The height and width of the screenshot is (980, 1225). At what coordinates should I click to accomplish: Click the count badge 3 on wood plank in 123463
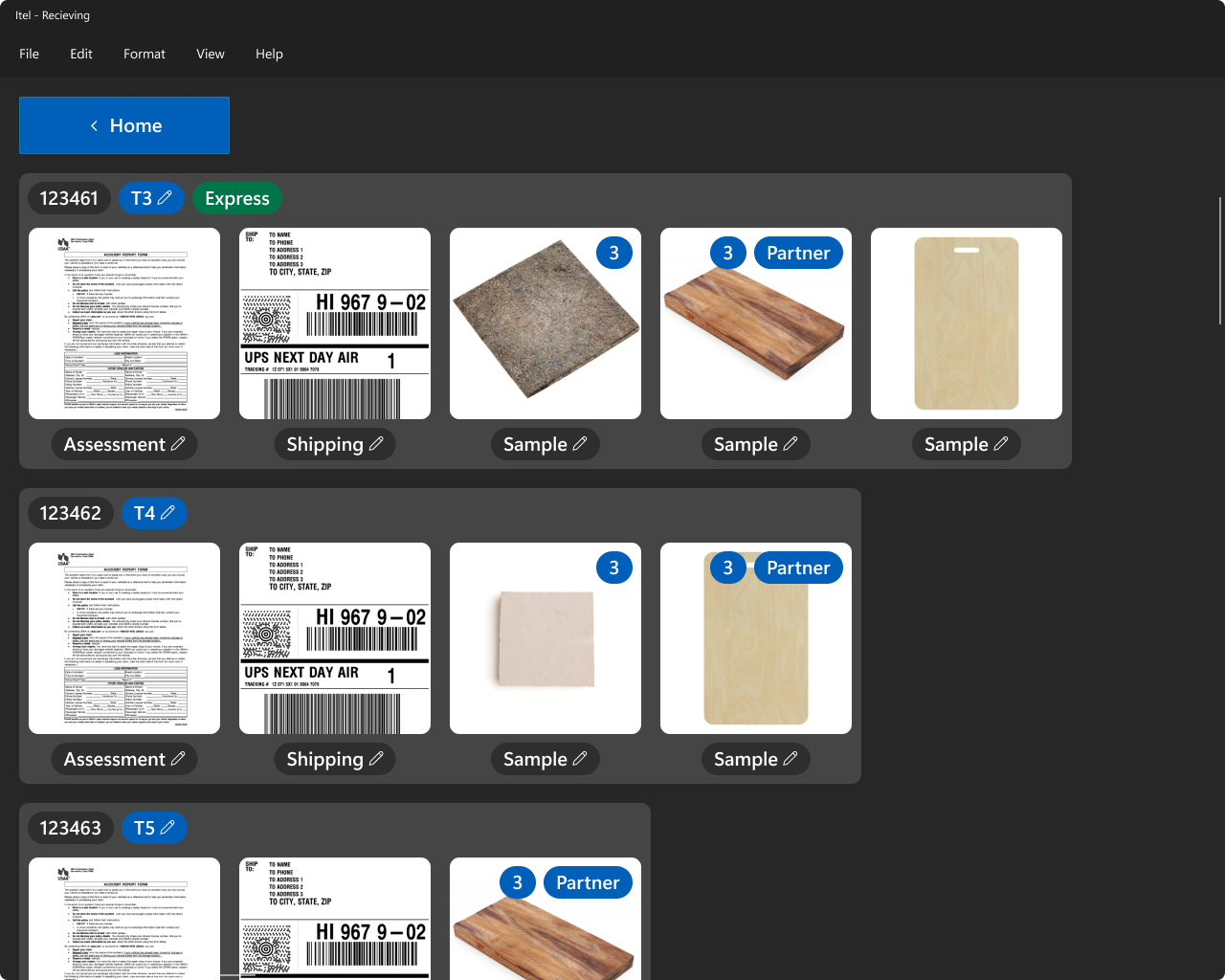click(x=518, y=882)
